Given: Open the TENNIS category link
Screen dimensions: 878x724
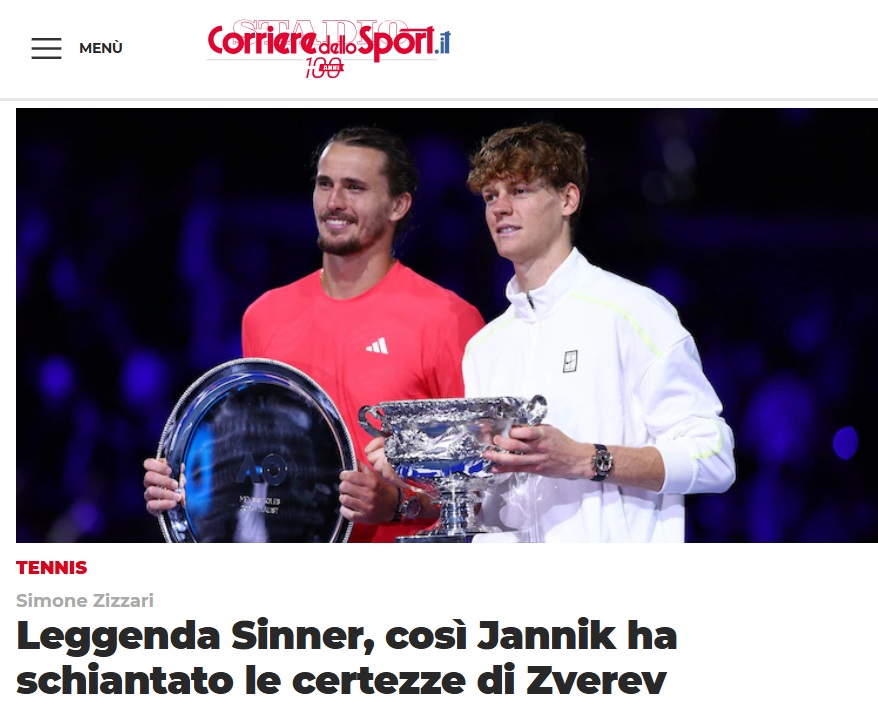Looking at the screenshot, I should 52,568.
